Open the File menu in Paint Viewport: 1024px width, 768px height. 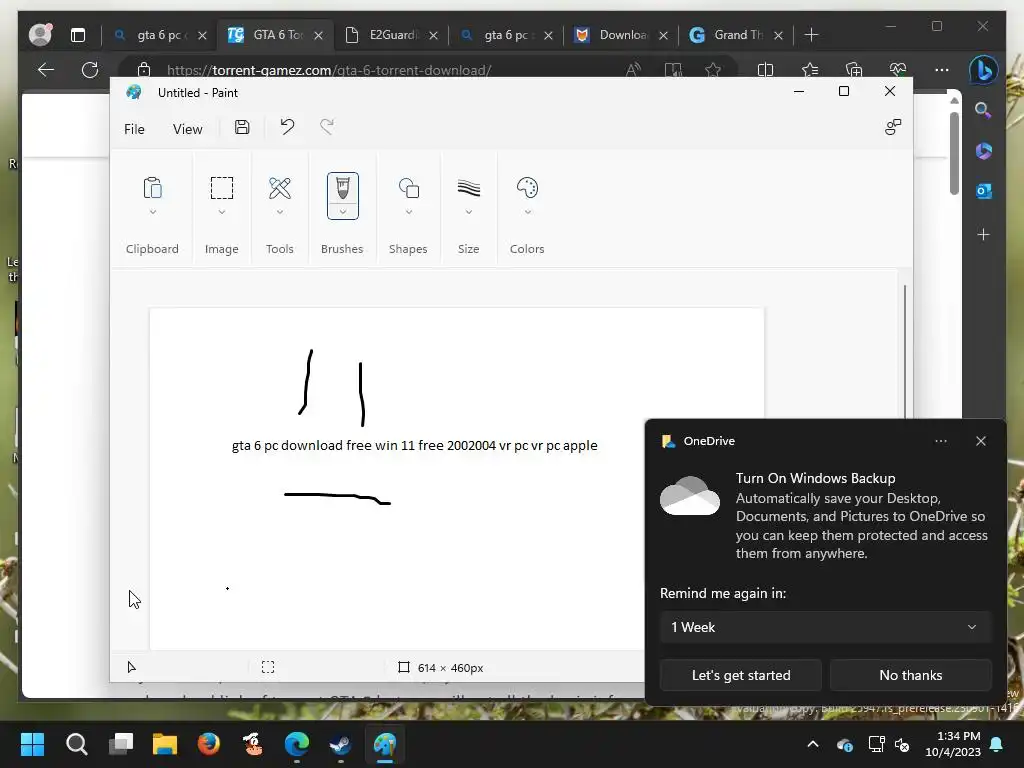pyautogui.click(x=135, y=129)
